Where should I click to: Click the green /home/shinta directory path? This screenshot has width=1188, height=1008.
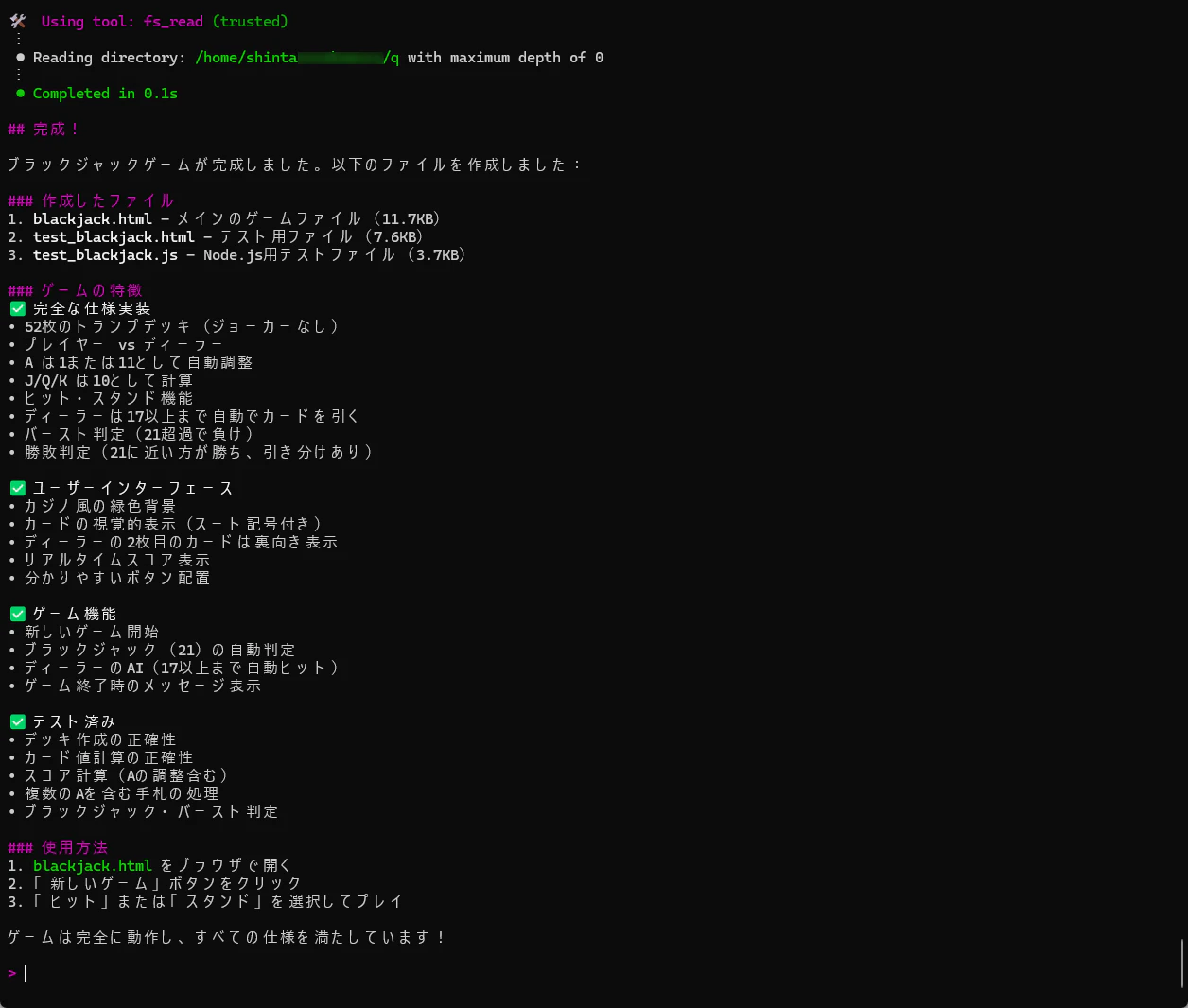click(x=297, y=58)
